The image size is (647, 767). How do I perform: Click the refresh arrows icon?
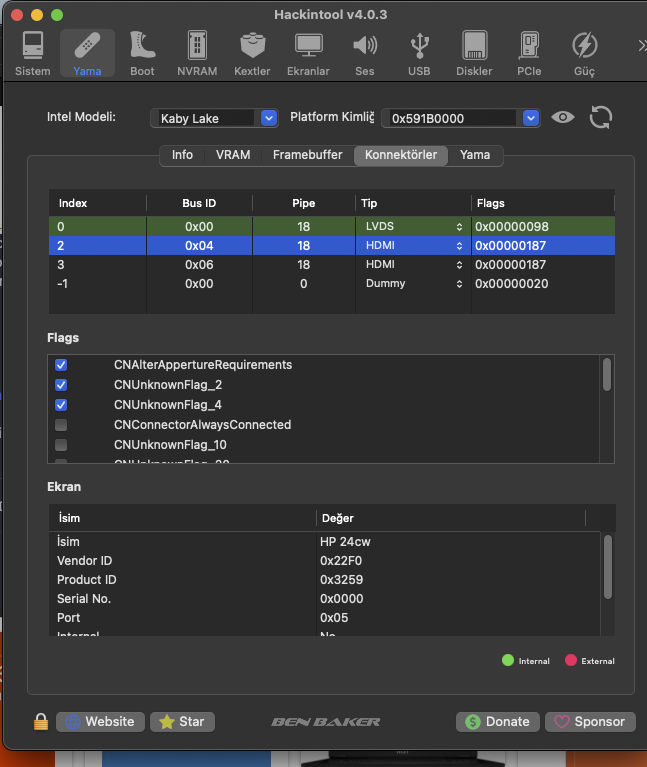click(600, 117)
